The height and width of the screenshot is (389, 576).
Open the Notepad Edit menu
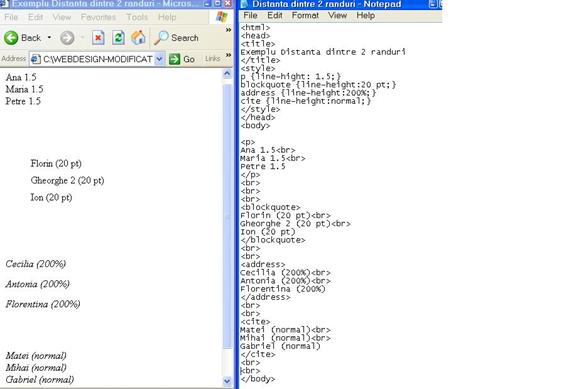coord(275,15)
